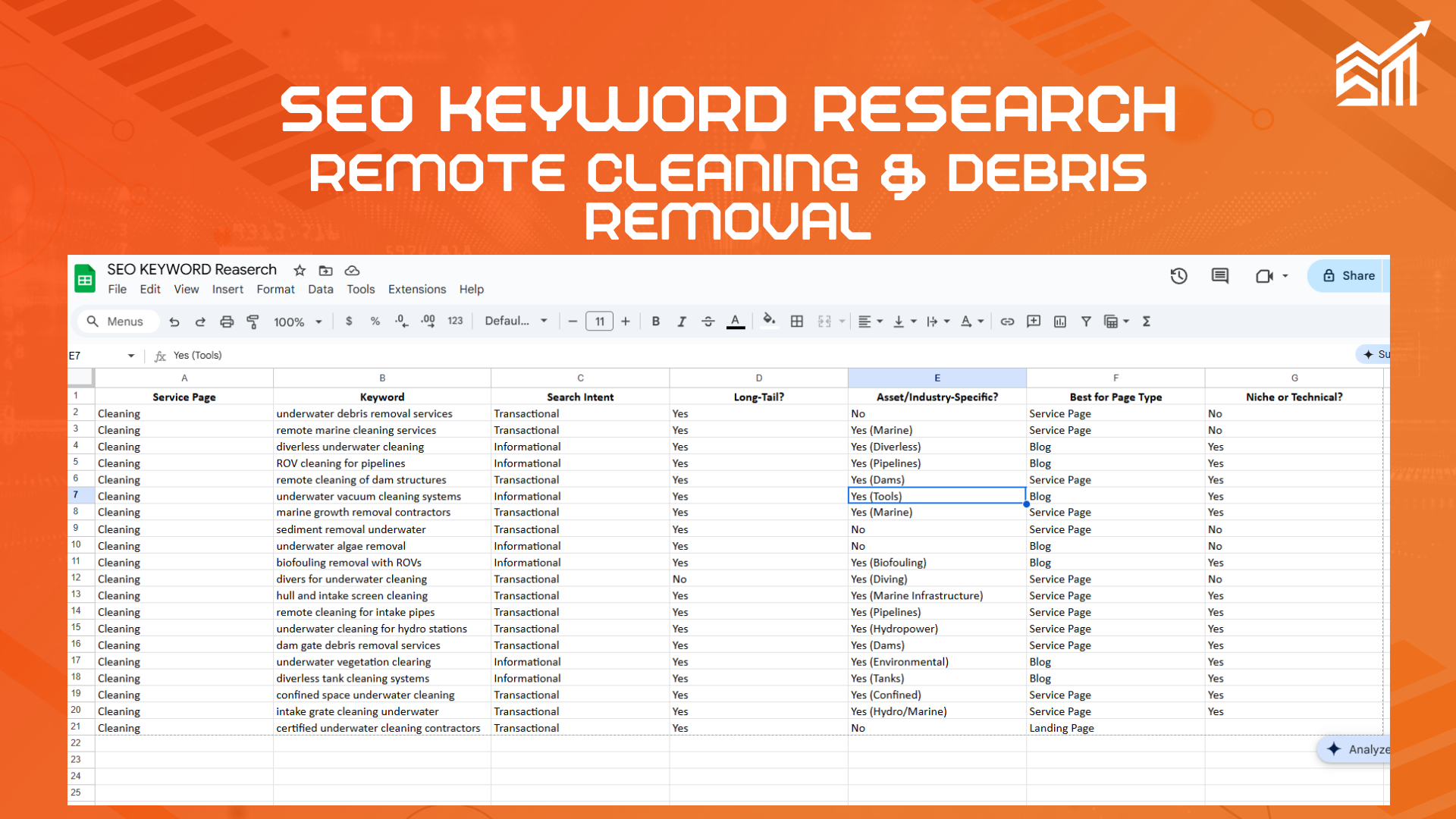Increase decimal places icon
Screen dimensions: 1456x819
pyautogui.click(x=428, y=322)
